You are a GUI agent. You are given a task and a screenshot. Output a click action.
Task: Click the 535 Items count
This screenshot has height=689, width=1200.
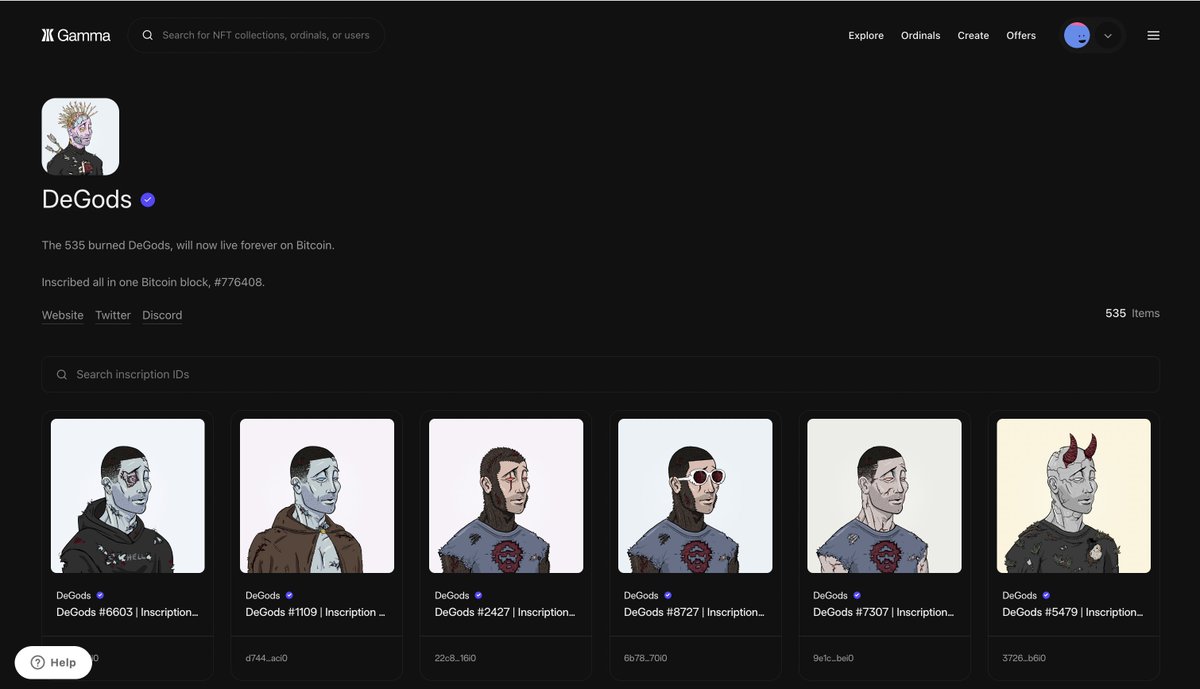tap(1132, 313)
